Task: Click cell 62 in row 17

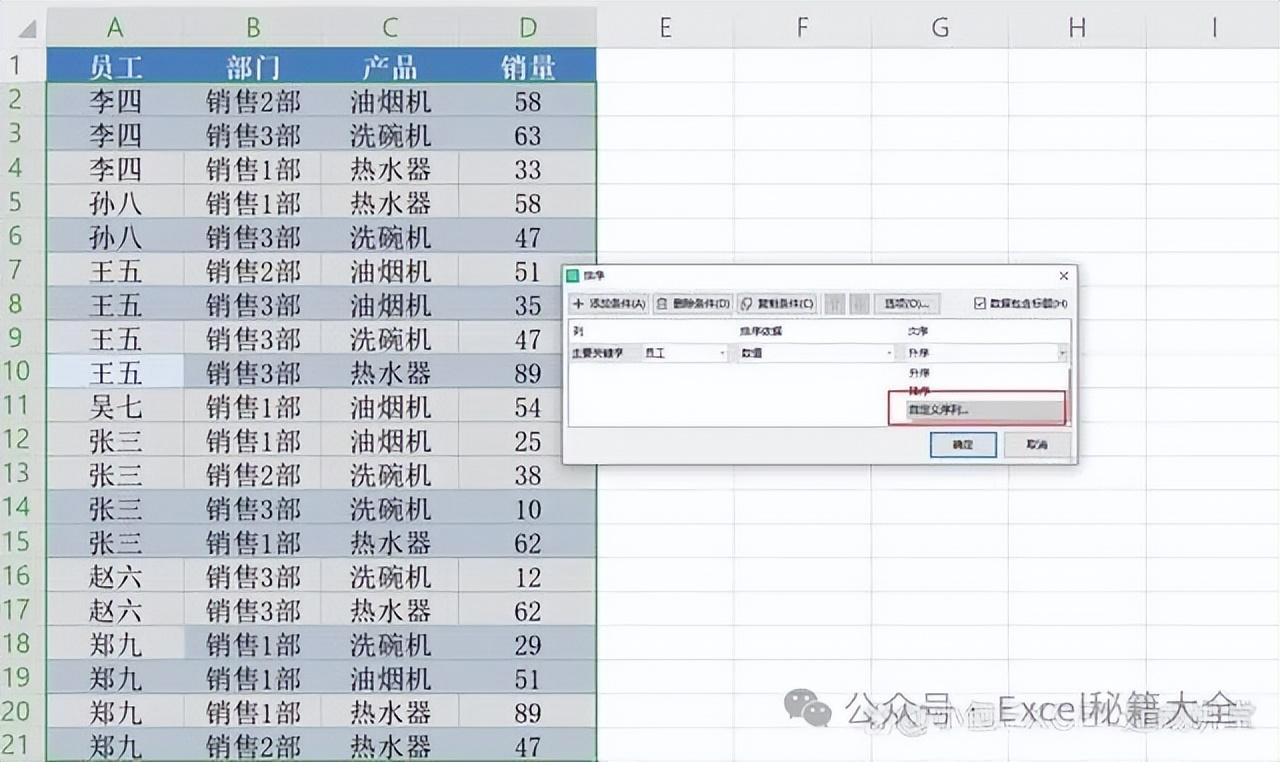Action: [528, 610]
